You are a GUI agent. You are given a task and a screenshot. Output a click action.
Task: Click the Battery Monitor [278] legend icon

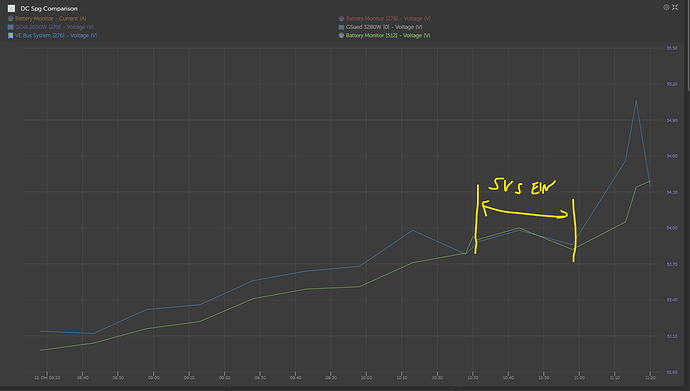point(341,18)
